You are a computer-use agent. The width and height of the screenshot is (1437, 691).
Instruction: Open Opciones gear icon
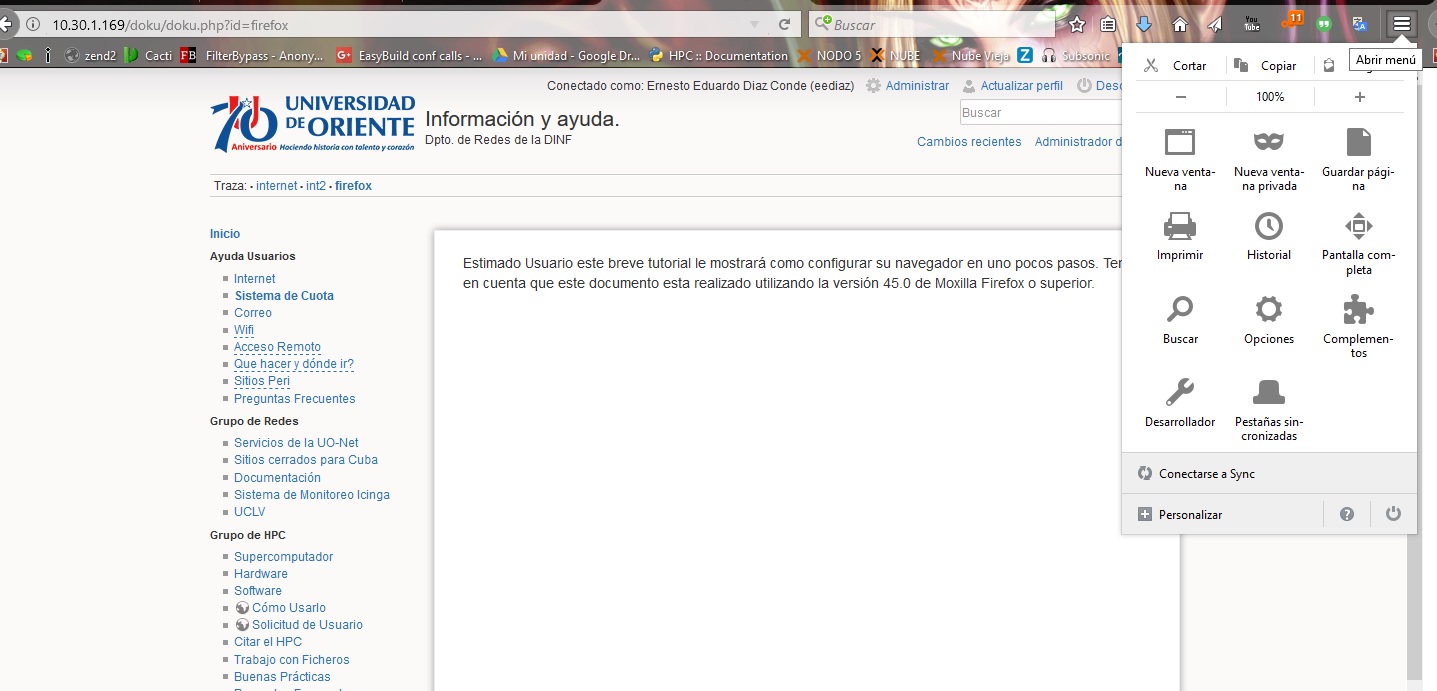coord(1268,311)
